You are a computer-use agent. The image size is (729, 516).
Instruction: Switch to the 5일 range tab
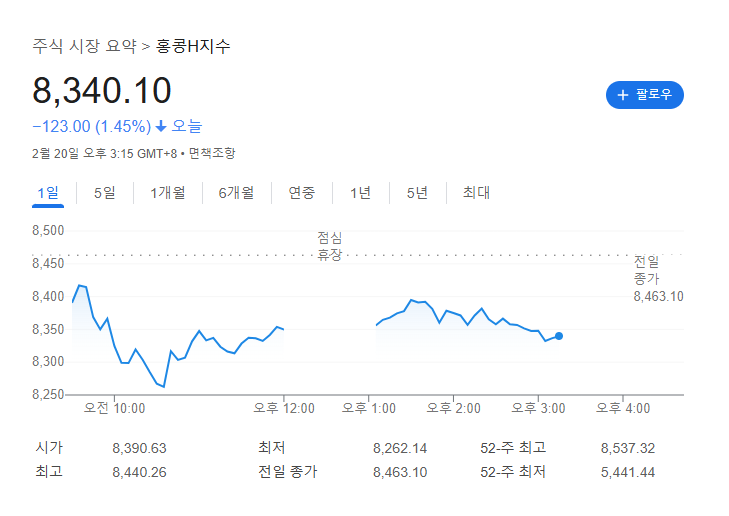tap(105, 193)
